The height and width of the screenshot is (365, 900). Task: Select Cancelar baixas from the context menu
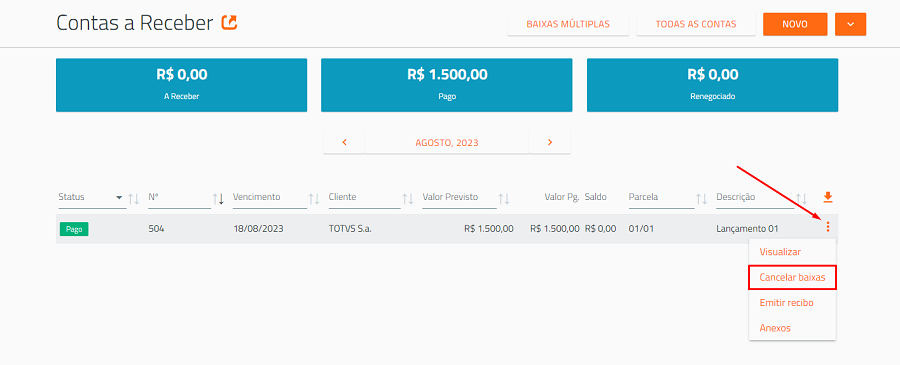pyautogui.click(x=792, y=277)
